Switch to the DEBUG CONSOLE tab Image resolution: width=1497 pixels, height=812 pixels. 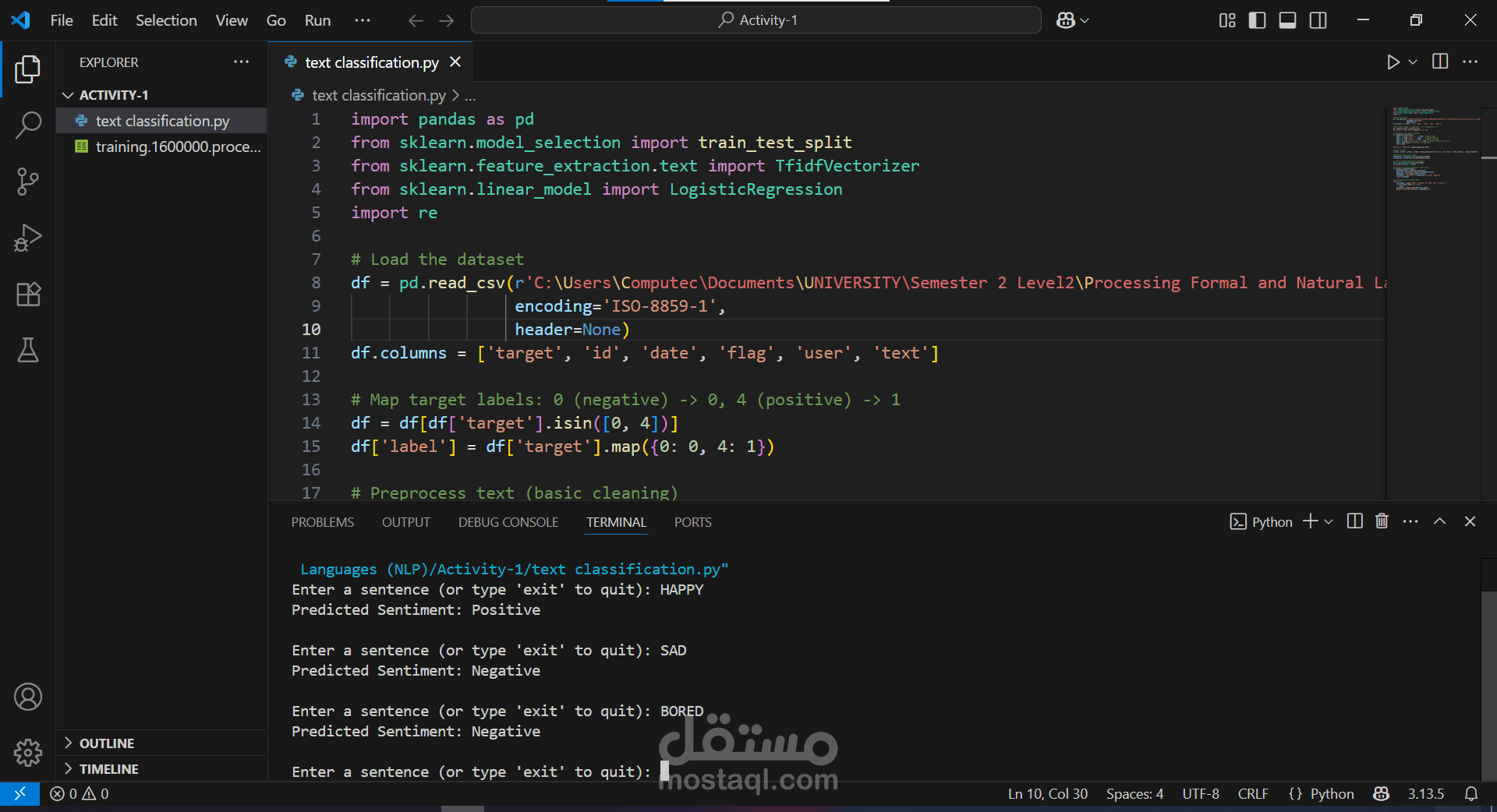pyautogui.click(x=508, y=522)
